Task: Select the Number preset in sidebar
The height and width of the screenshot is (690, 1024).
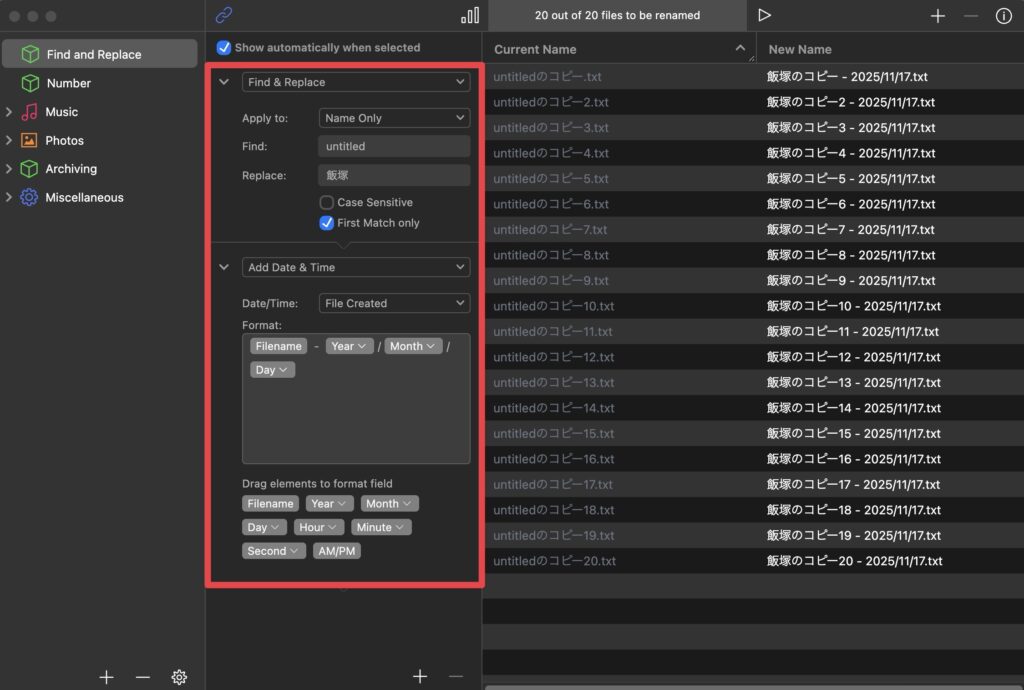Action: coord(69,83)
